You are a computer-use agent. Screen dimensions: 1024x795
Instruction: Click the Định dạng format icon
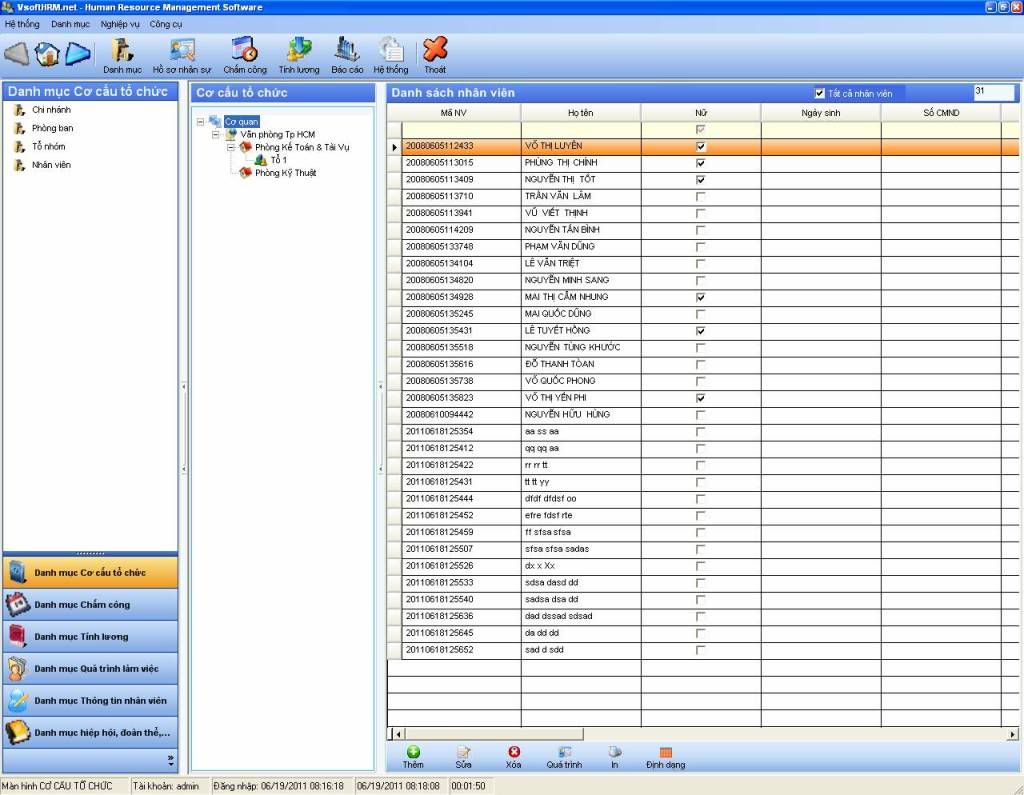[x=665, y=757]
